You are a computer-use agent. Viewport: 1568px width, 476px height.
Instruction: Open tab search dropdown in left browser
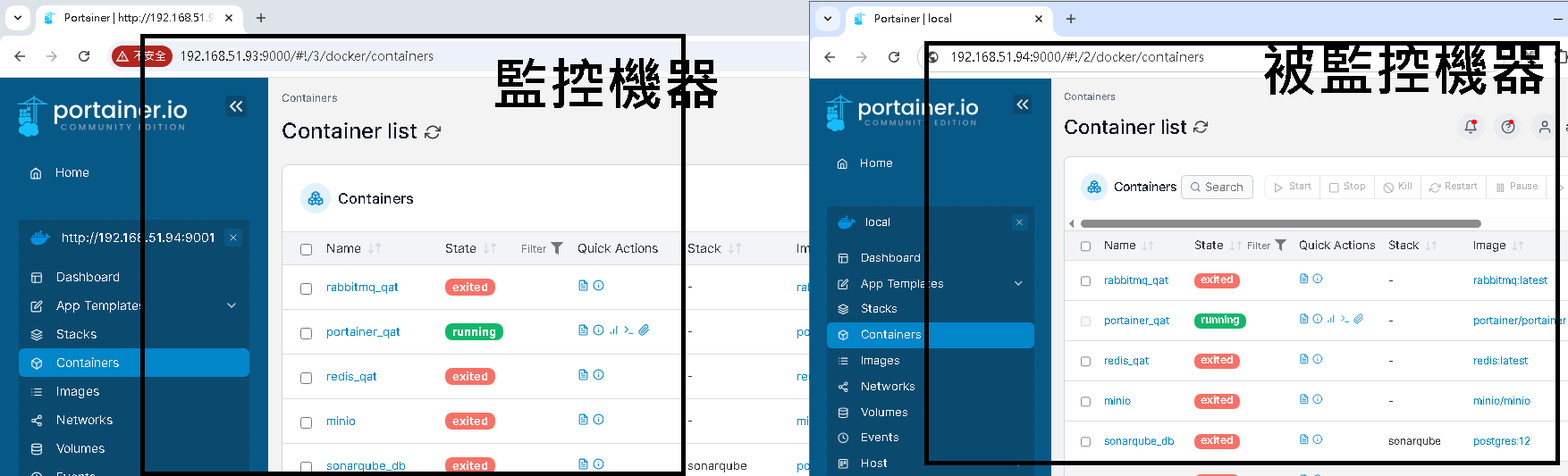(x=18, y=17)
